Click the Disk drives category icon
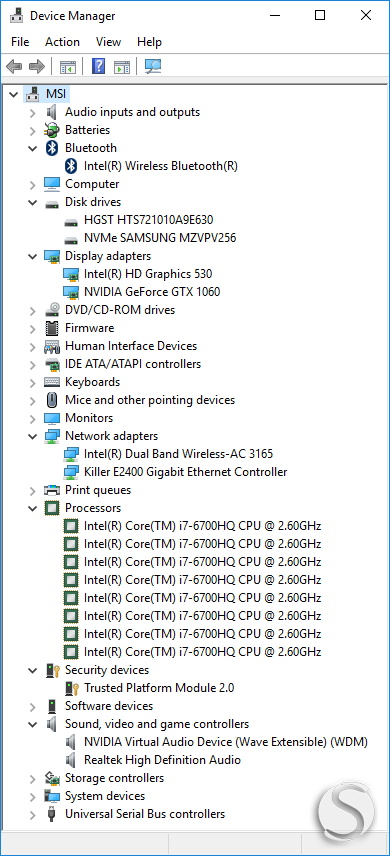Screen dimensions: 390x856 click(x=52, y=203)
